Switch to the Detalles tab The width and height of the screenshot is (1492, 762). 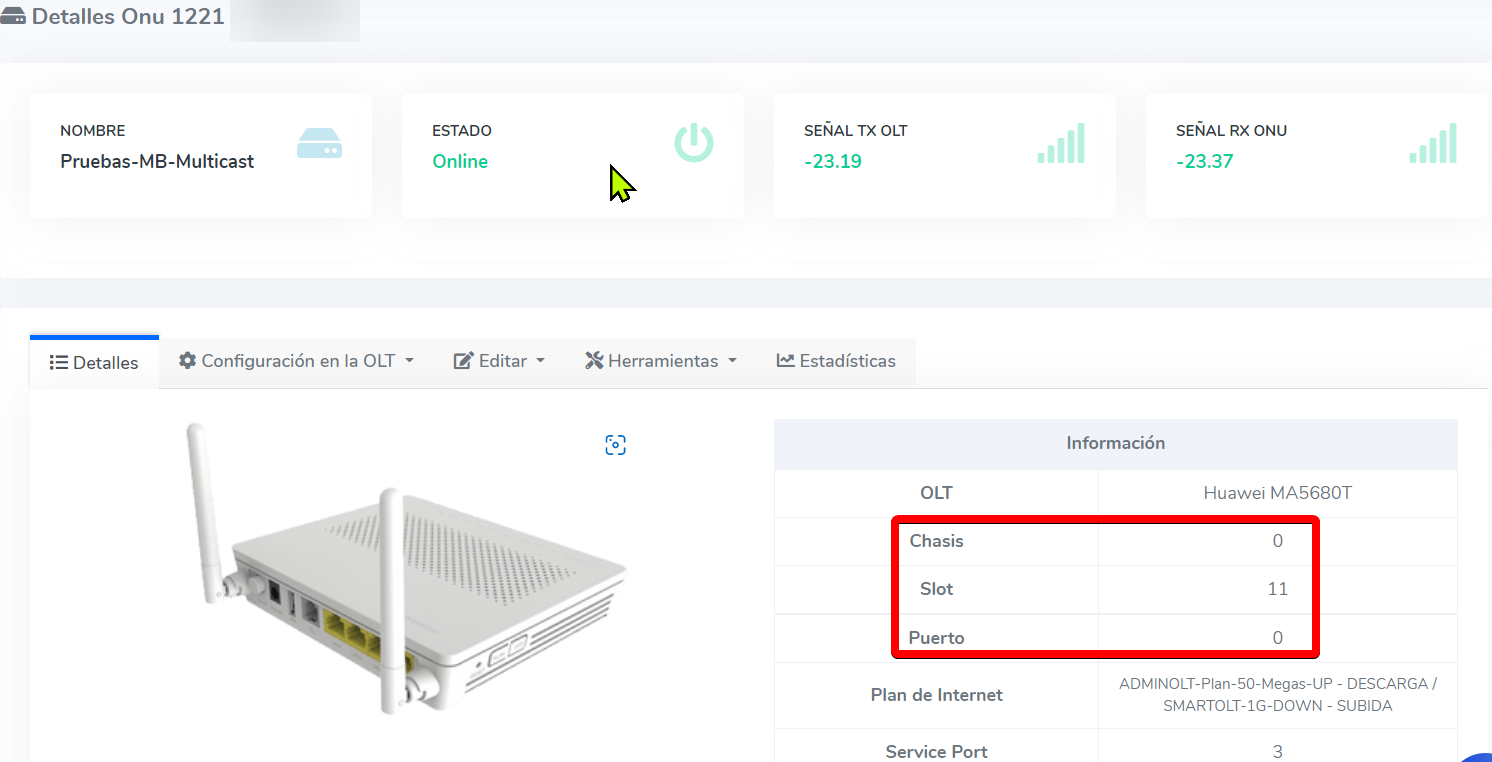click(95, 363)
